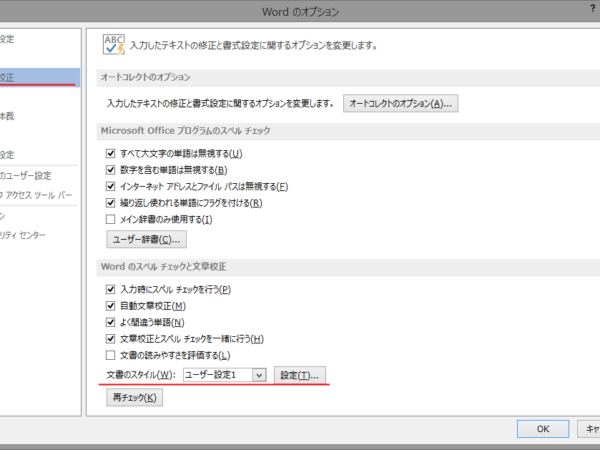Click the 再チェック(K) button

click(134, 398)
